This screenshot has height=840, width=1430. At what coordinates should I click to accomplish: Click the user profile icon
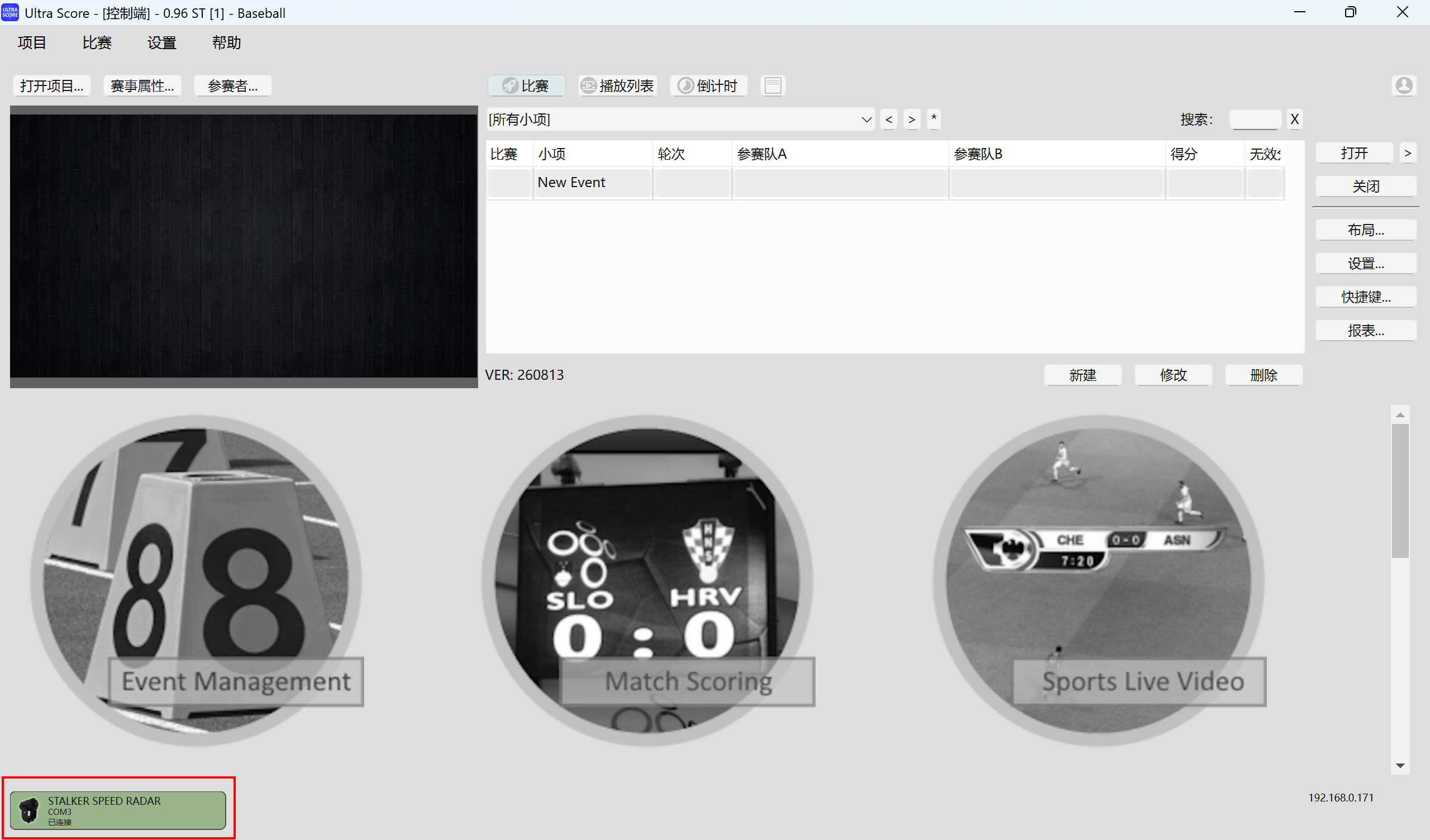1403,85
